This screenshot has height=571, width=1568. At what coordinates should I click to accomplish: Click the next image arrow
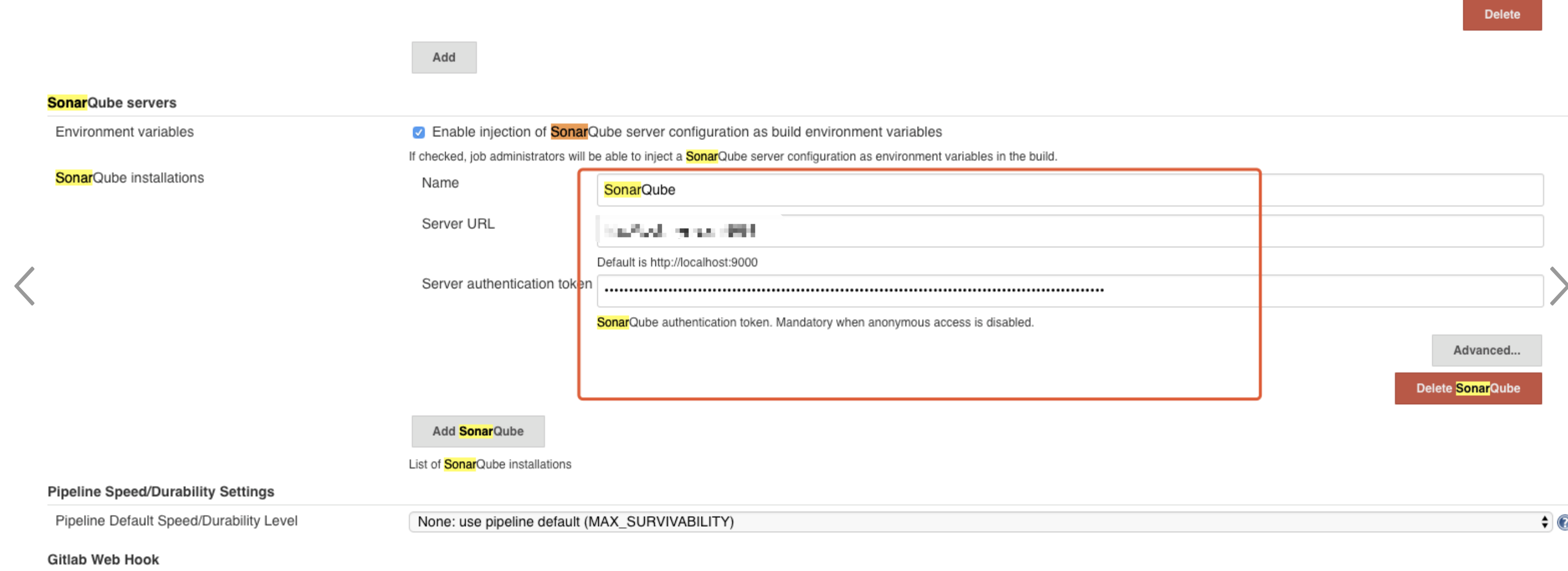click(1558, 285)
